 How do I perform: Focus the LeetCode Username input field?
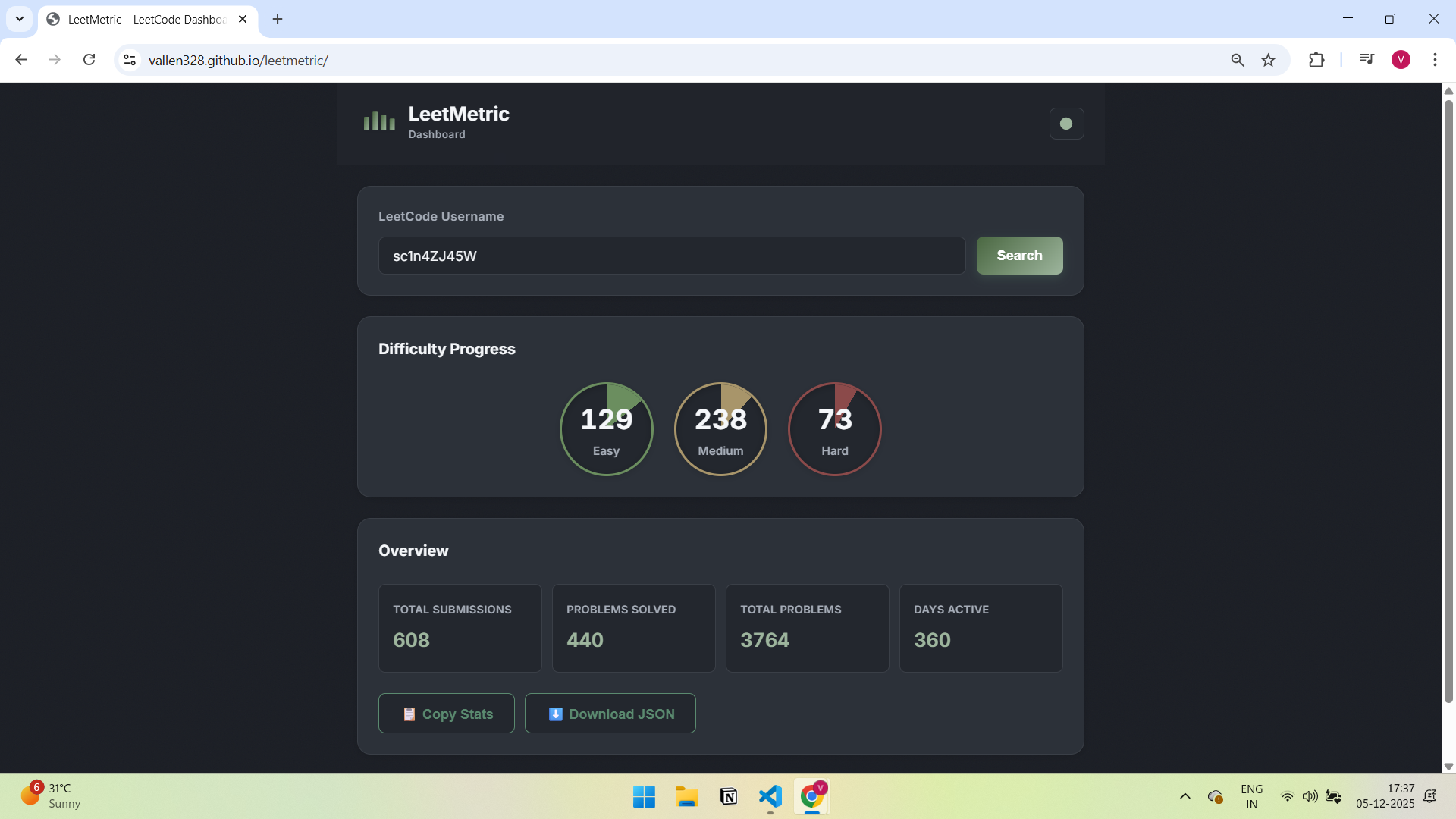coord(671,256)
